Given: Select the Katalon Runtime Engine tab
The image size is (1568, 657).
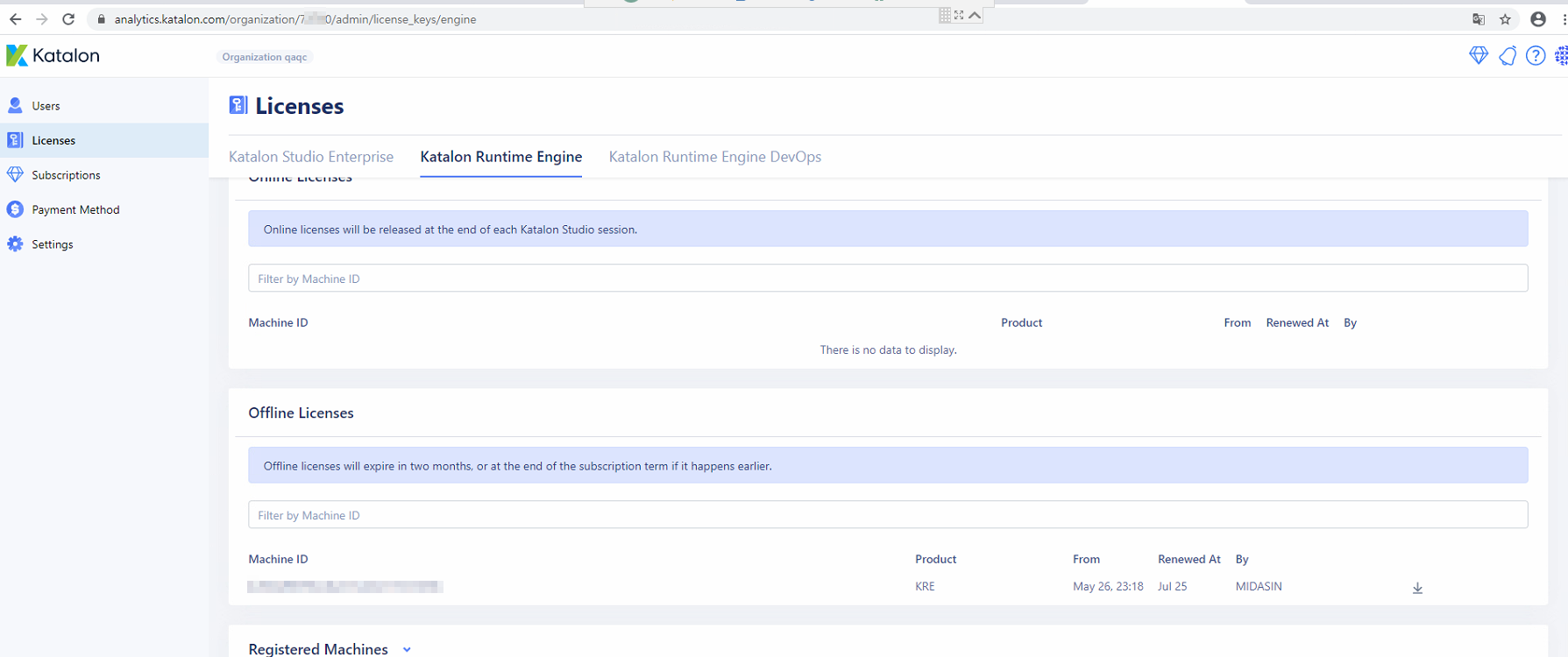Looking at the screenshot, I should 501,157.
